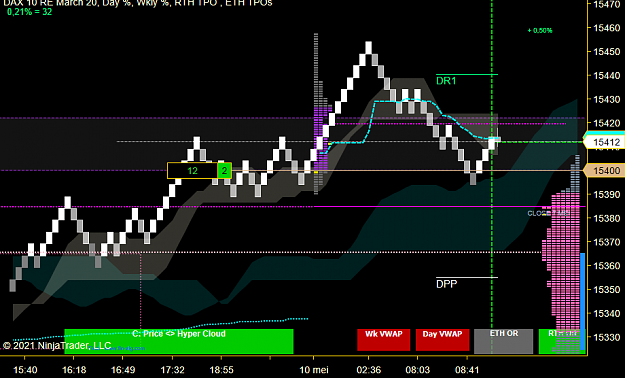Click the 15440 price axis label
This screenshot has height=378, width=625.
tap(607, 75)
